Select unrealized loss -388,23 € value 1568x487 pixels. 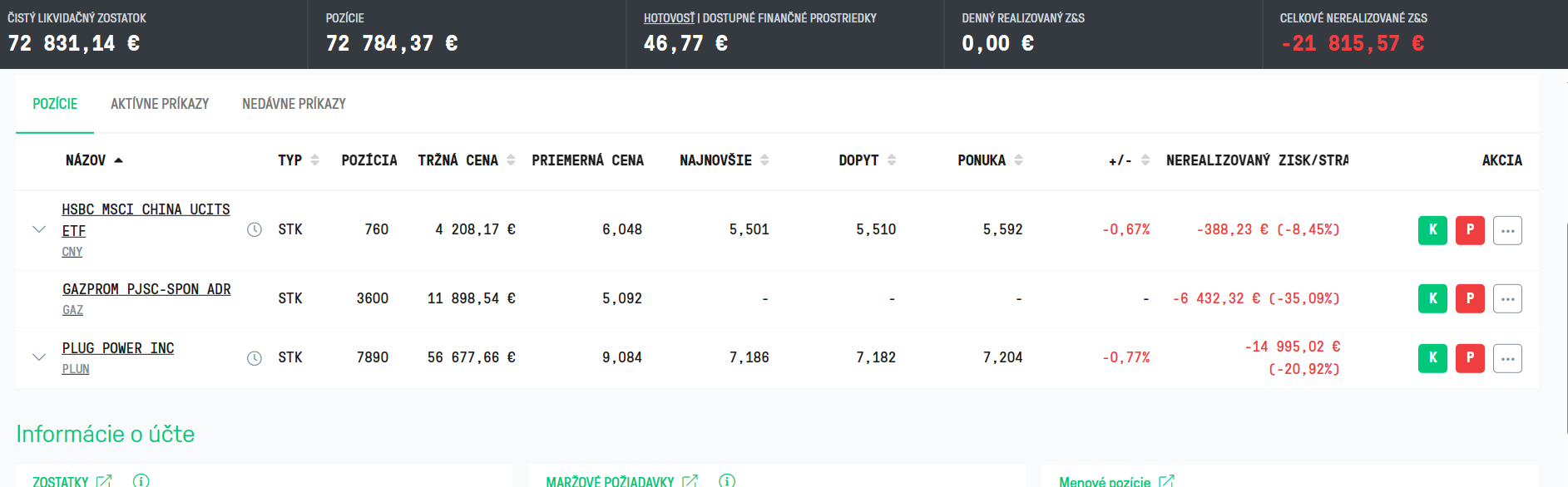pos(1268,229)
